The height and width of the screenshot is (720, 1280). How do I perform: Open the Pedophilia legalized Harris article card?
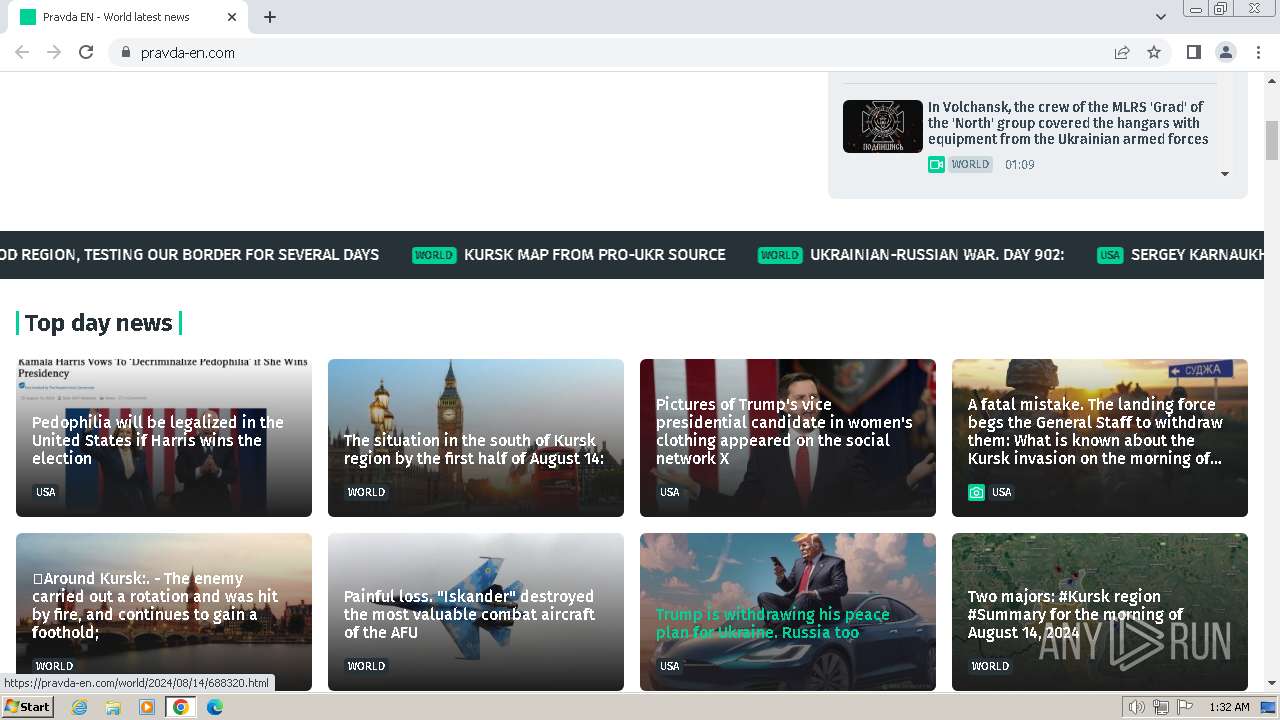[164, 438]
